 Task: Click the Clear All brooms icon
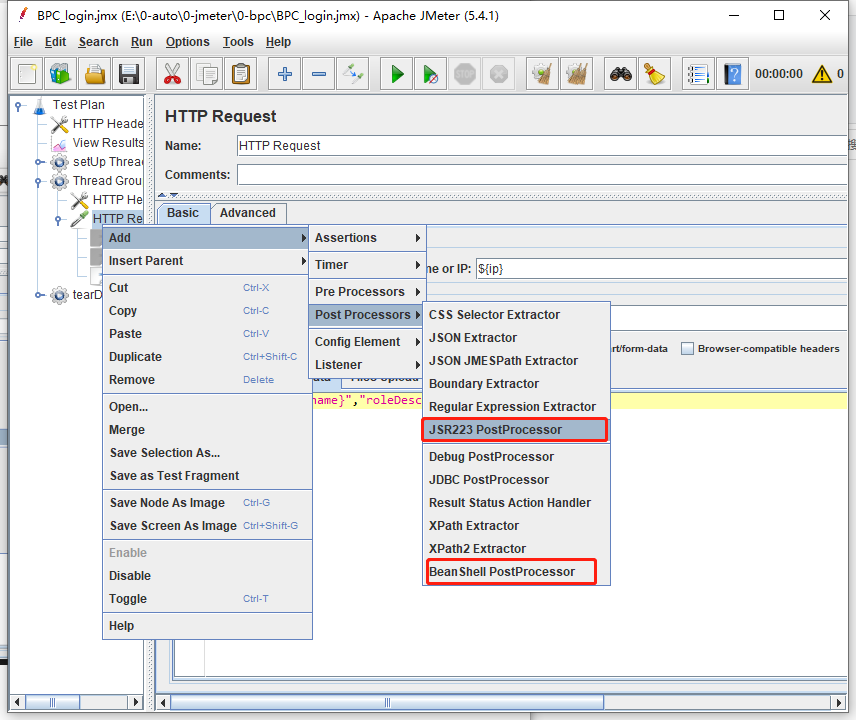[576, 74]
